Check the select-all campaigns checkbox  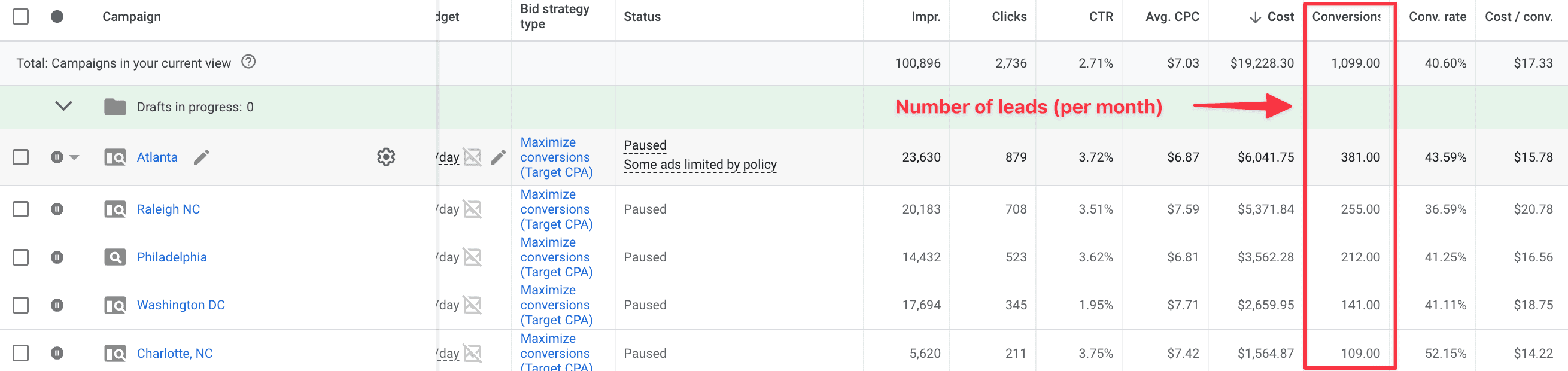pos(21,16)
